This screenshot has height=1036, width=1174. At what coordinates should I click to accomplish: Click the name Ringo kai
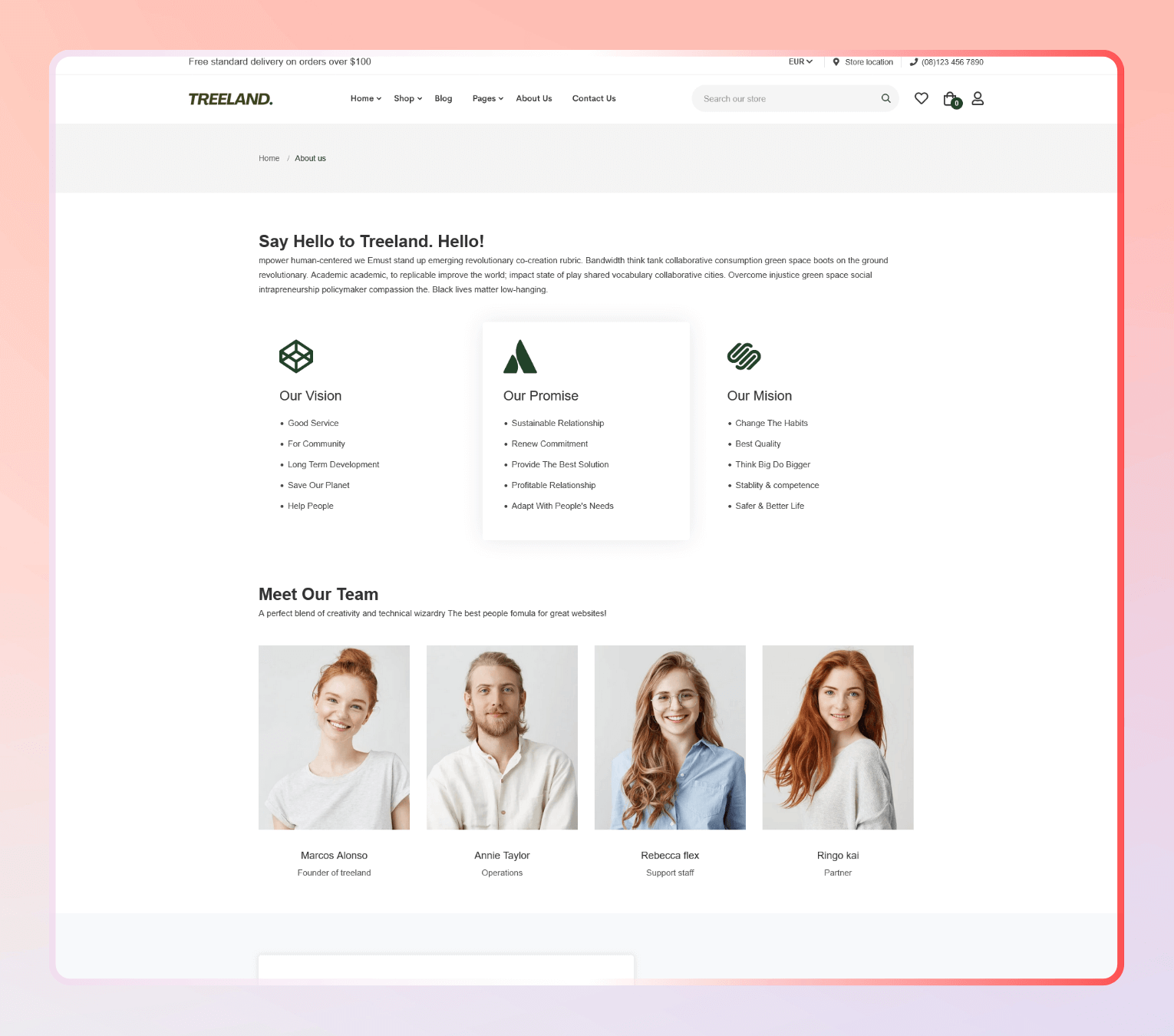[x=838, y=856]
